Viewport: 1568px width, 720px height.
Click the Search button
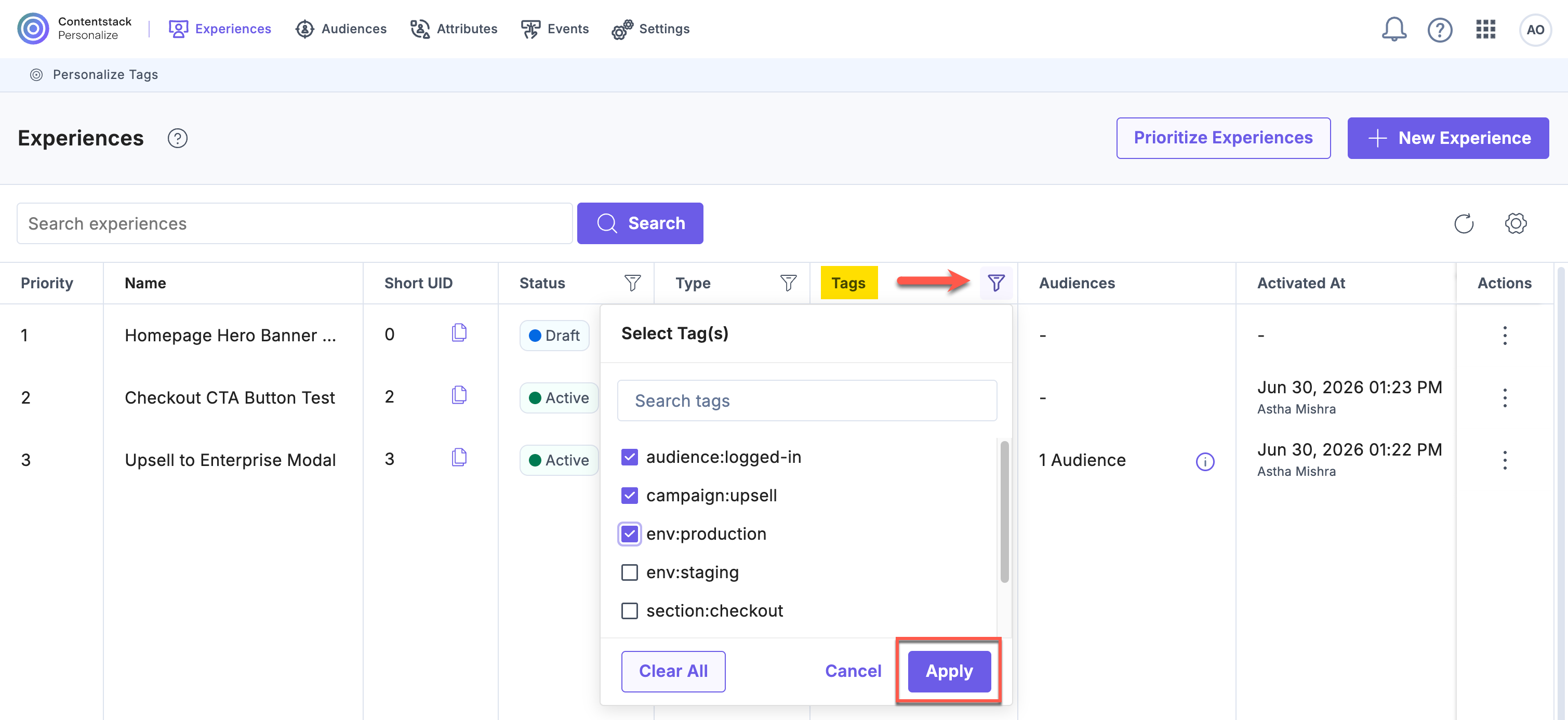tap(640, 223)
